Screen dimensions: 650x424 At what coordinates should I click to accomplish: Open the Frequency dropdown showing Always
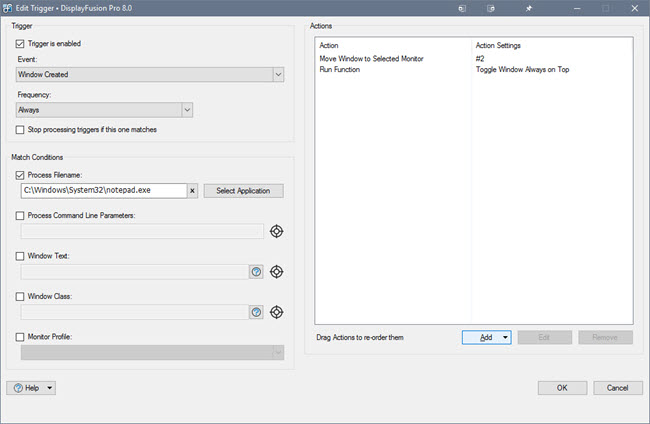point(104,110)
